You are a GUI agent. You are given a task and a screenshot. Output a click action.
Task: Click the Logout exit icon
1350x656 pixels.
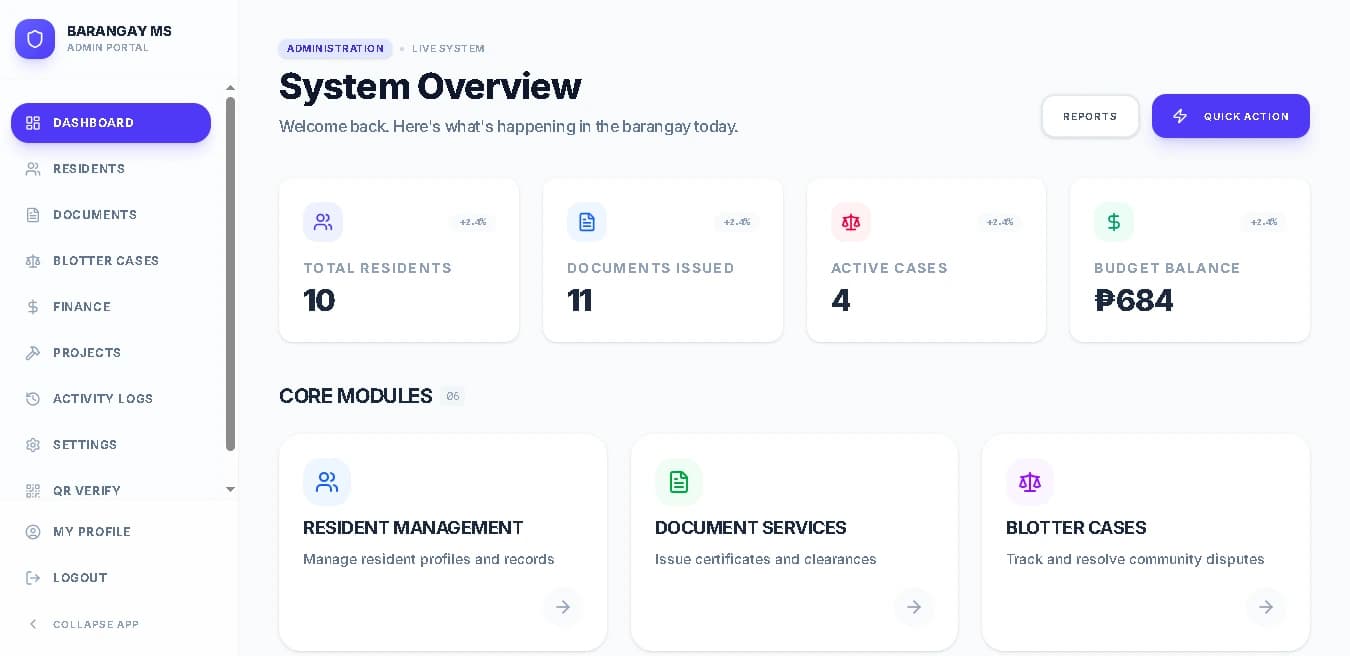(x=33, y=578)
